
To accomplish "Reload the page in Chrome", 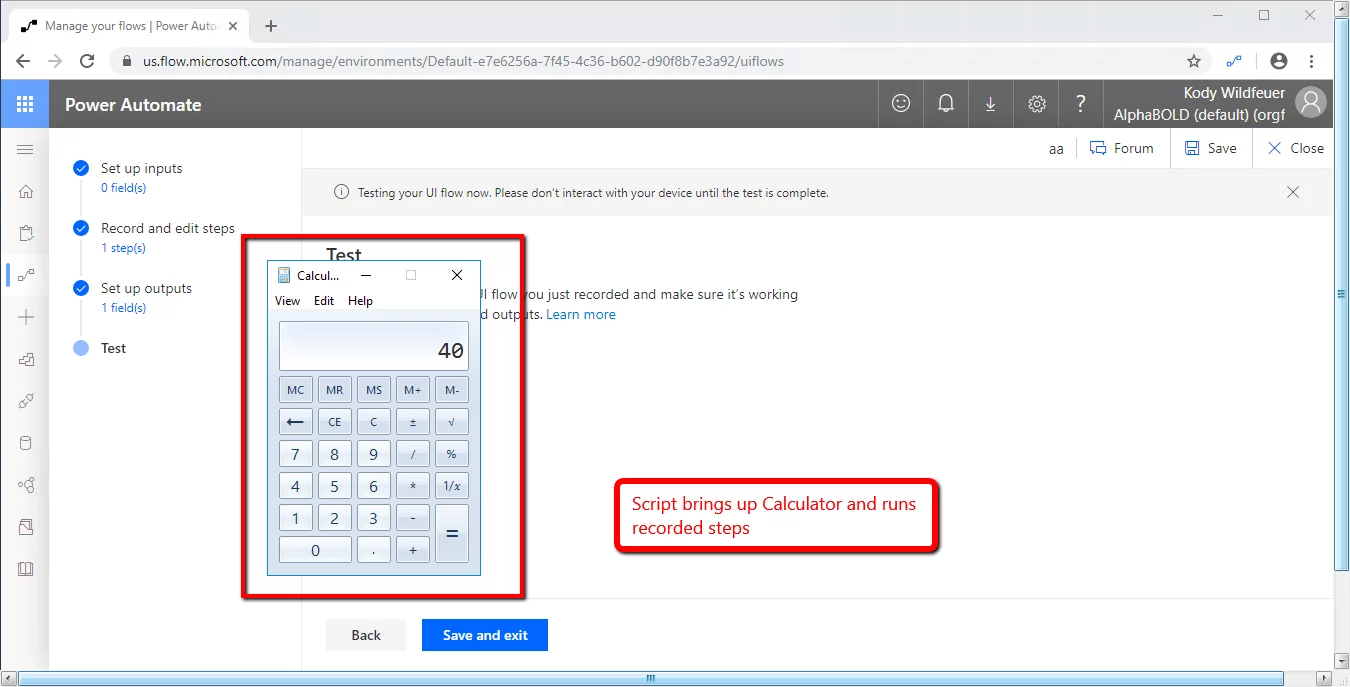I will [x=87, y=61].
